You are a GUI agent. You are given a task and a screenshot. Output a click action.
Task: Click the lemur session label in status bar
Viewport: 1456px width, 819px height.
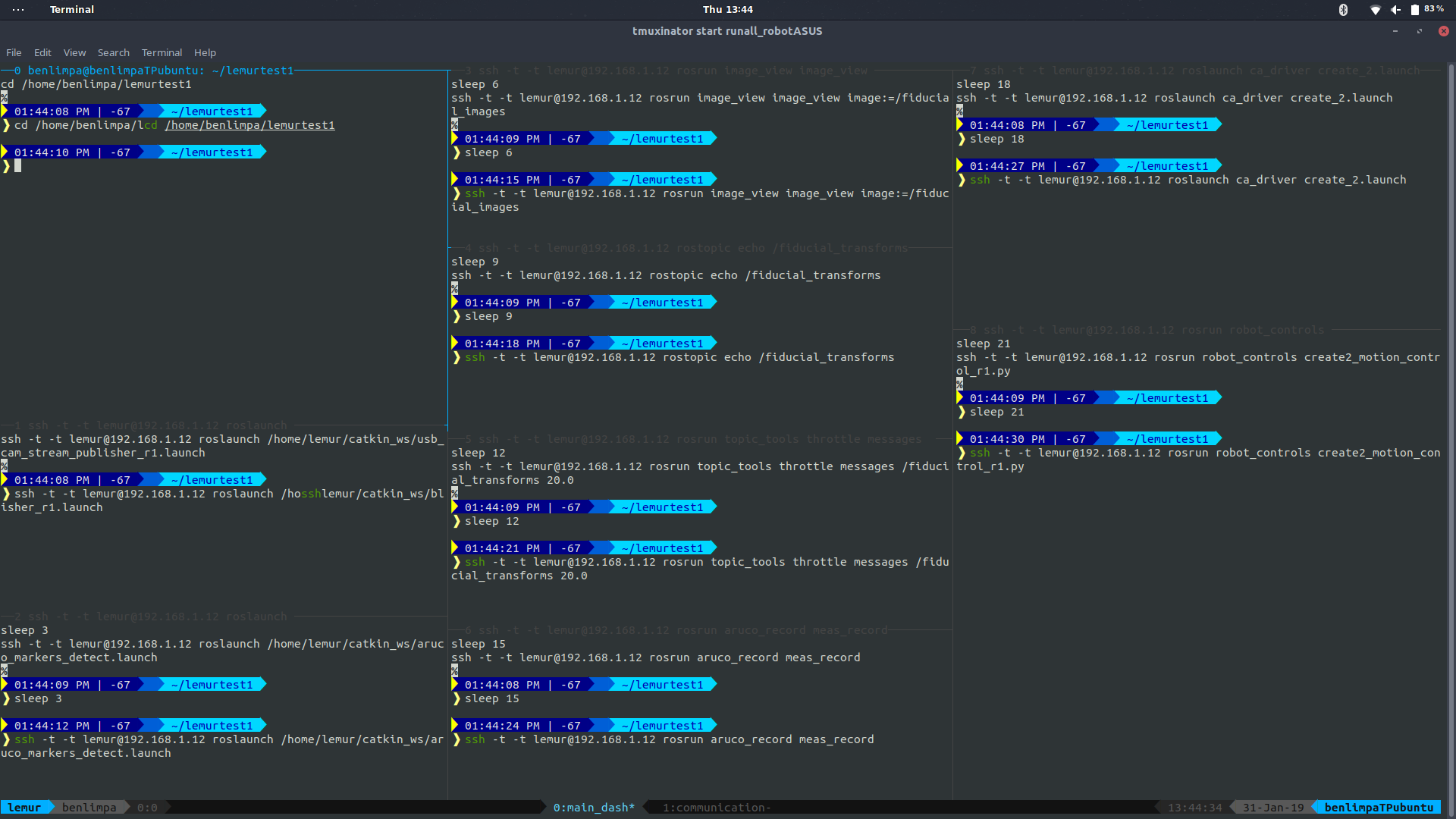pyautogui.click(x=24, y=808)
